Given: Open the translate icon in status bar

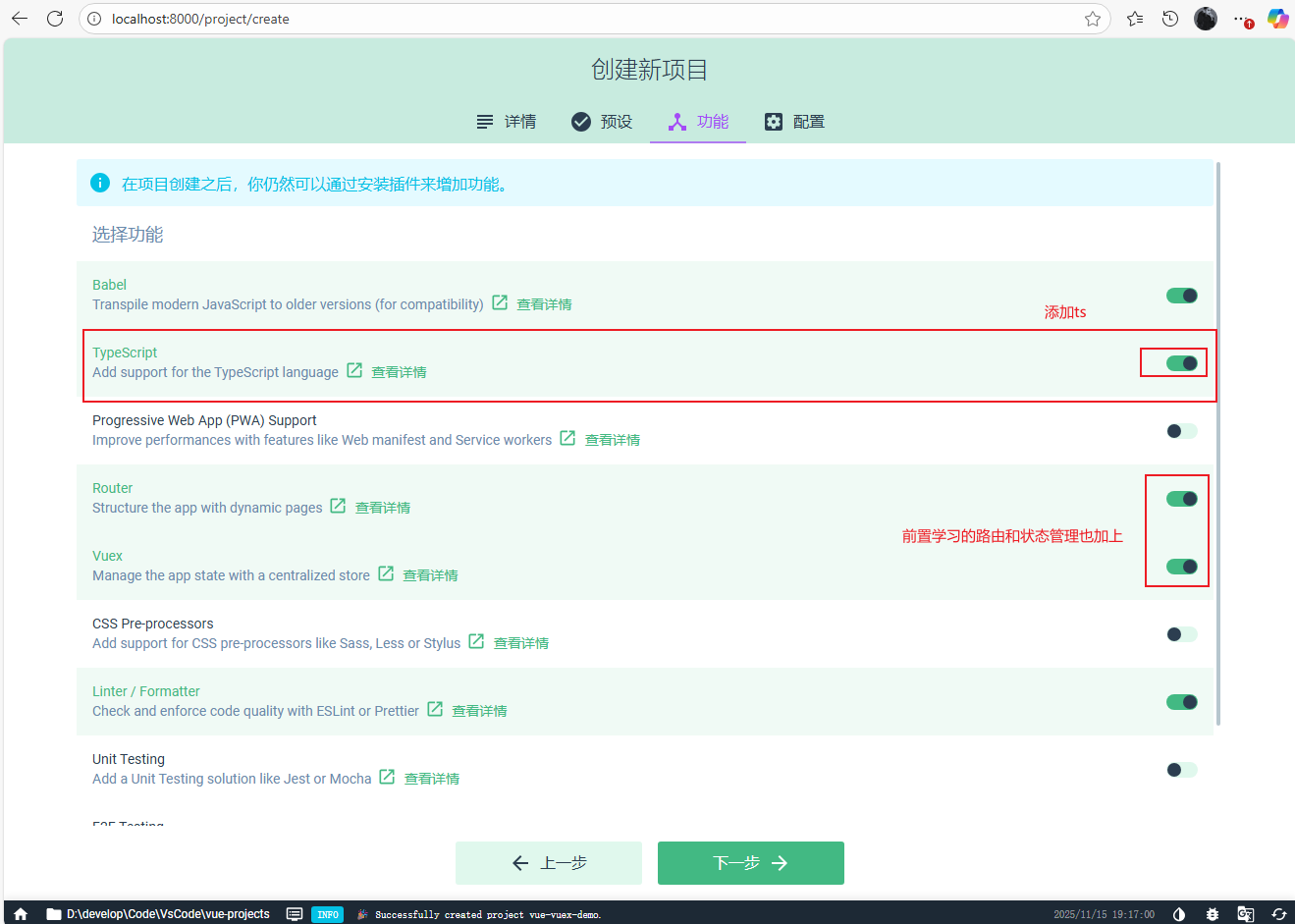Looking at the screenshot, I should (1246, 914).
